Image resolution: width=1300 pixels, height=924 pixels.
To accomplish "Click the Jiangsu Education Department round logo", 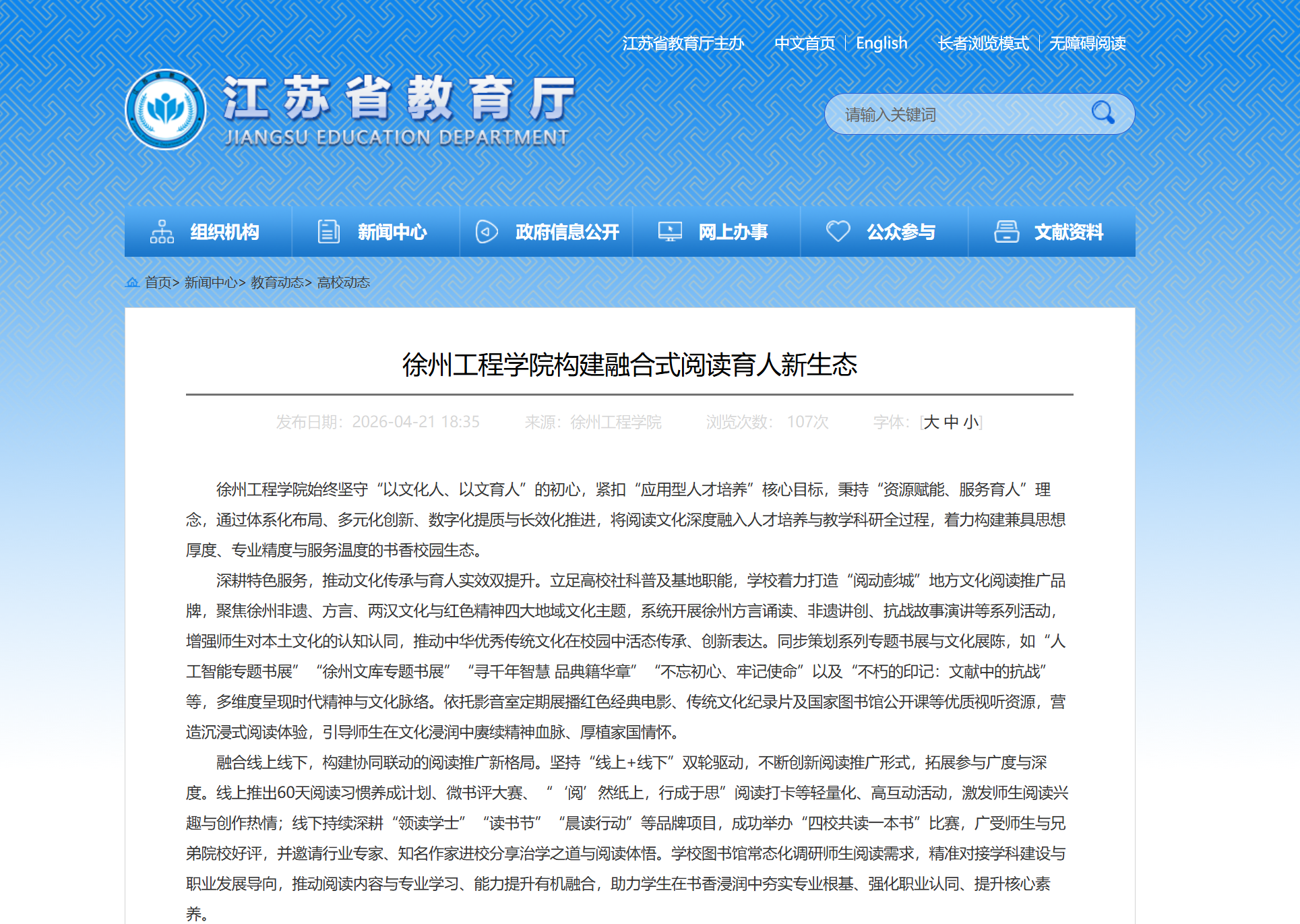I will click(x=166, y=110).
